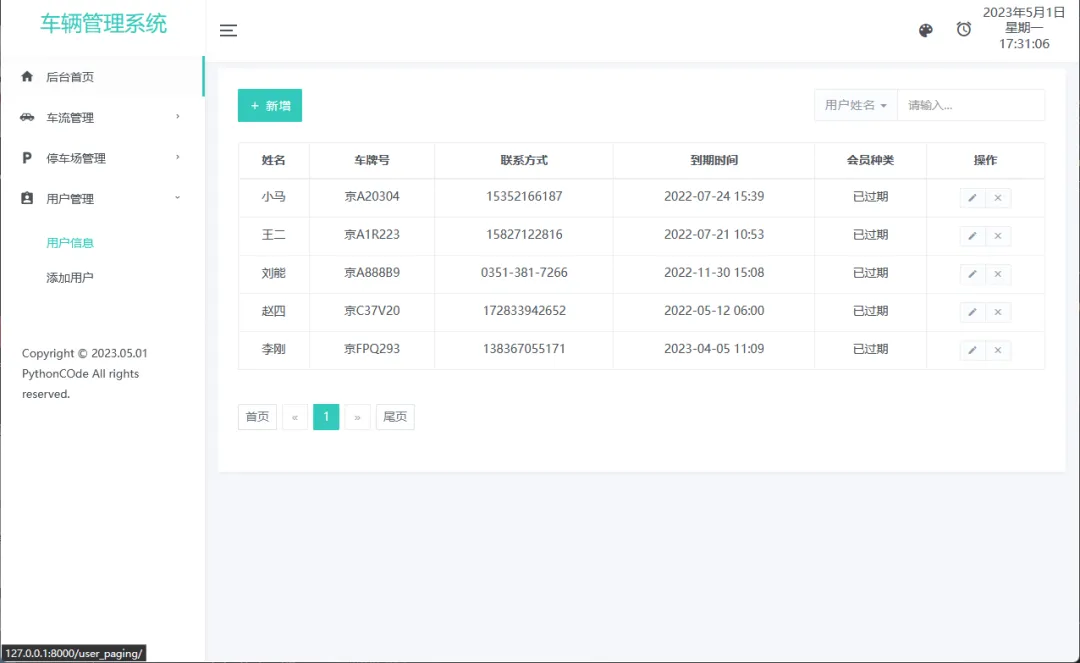
Task: Click expiry date 2023-04-05 11:09
Action: (x=714, y=349)
